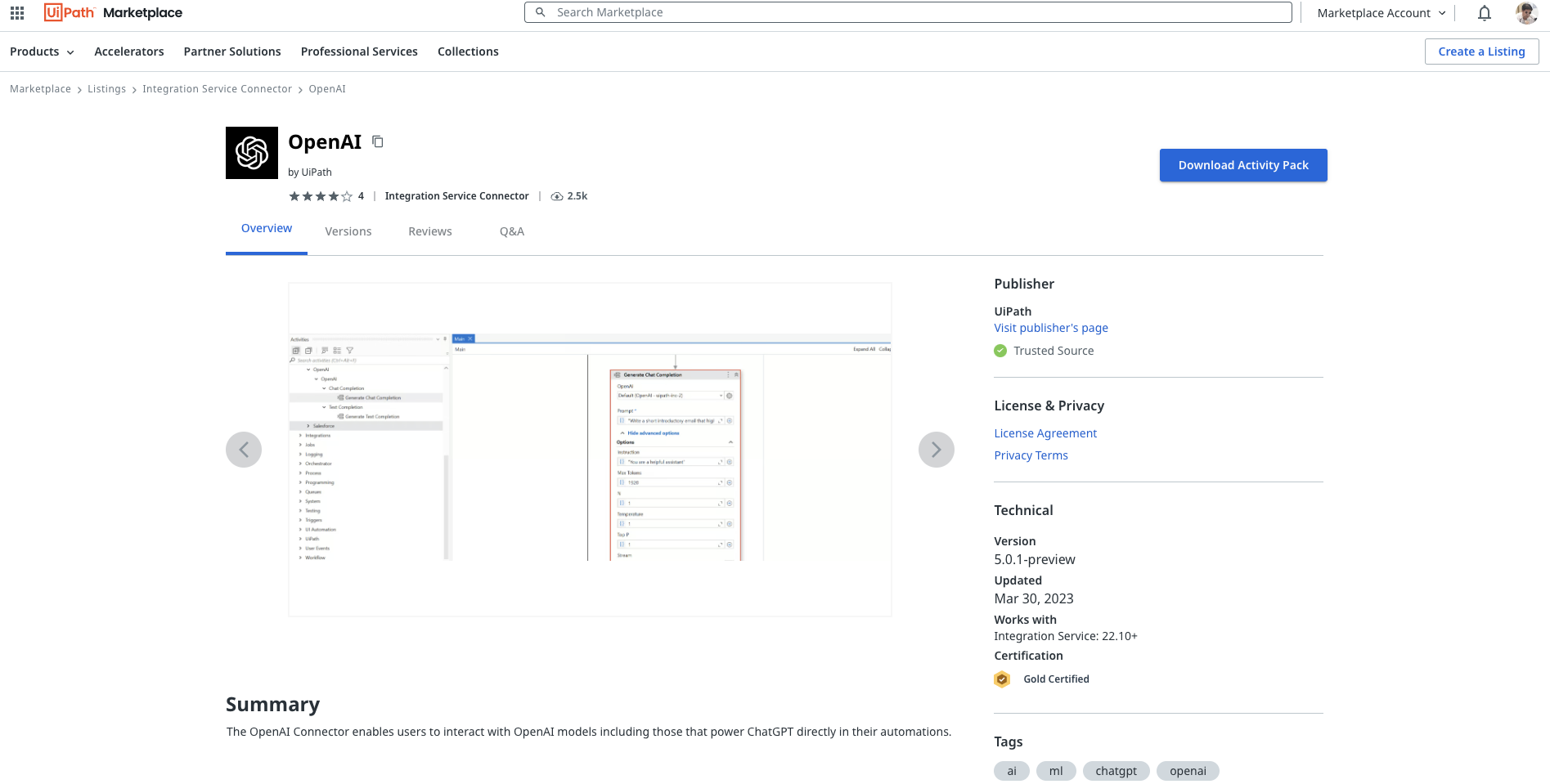Focus the Search Marketplace field

click(x=908, y=12)
